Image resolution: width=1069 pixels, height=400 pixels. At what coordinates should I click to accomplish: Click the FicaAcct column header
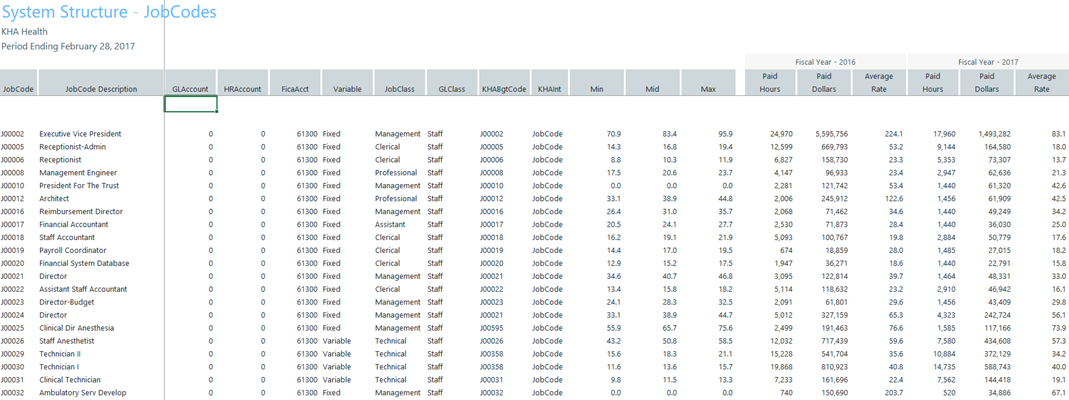click(x=295, y=89)
